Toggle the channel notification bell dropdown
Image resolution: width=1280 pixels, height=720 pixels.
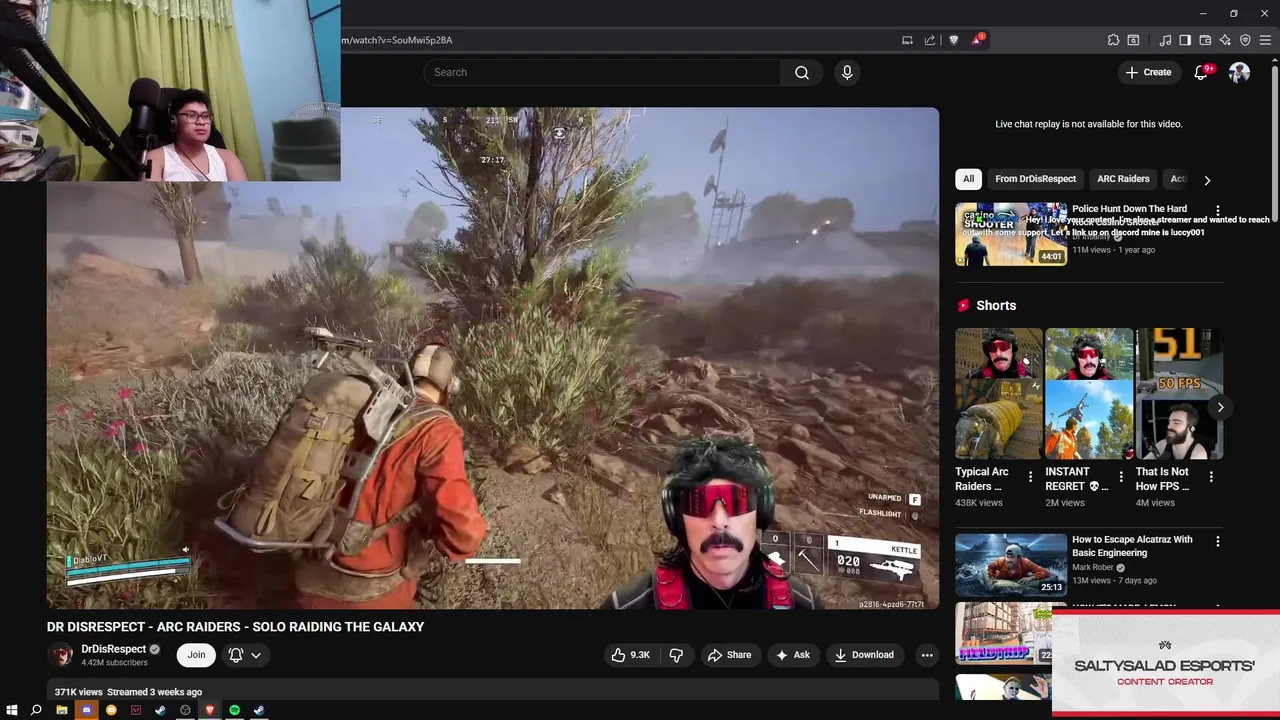tap(245, 655)
